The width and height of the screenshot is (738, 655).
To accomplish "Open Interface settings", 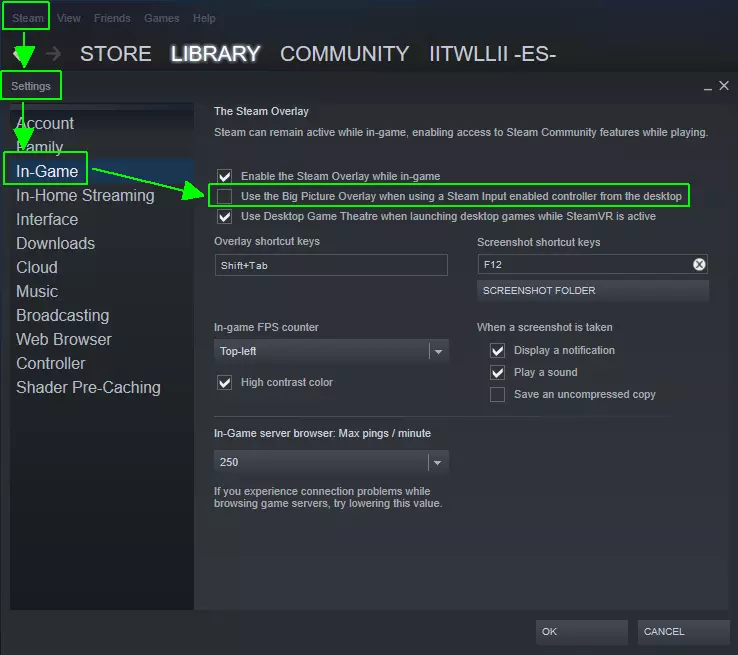I will tap(47, 219).
